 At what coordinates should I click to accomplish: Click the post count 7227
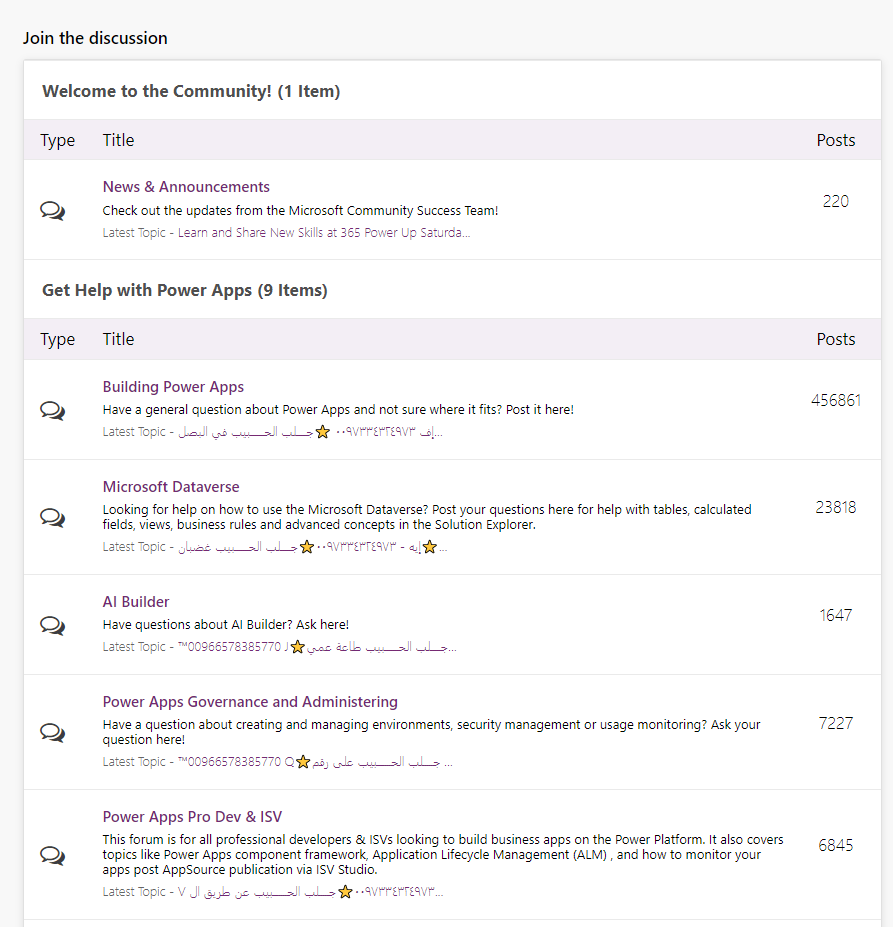coord(836,723)
